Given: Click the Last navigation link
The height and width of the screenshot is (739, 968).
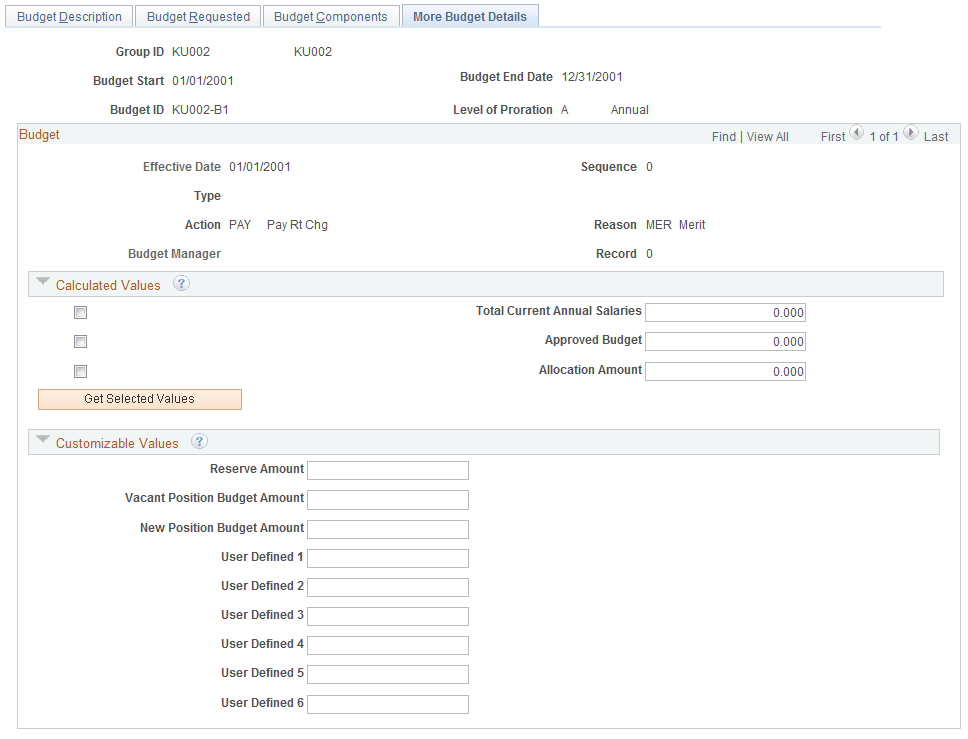Looking at the screenshot, I should pos(934,135).
